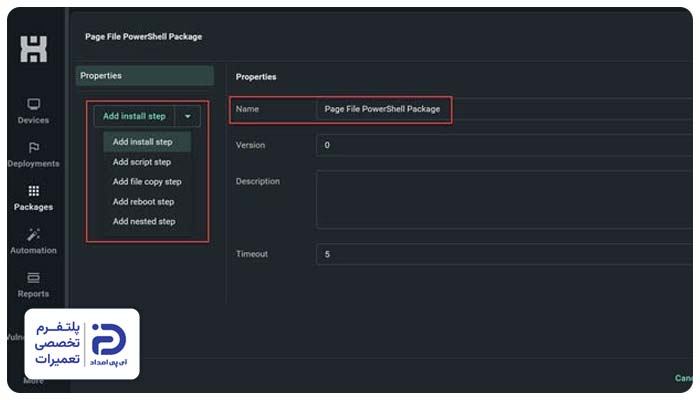Select Add file copy step option
The height and width of the screenshot is (400, 700).
point(147,182)
